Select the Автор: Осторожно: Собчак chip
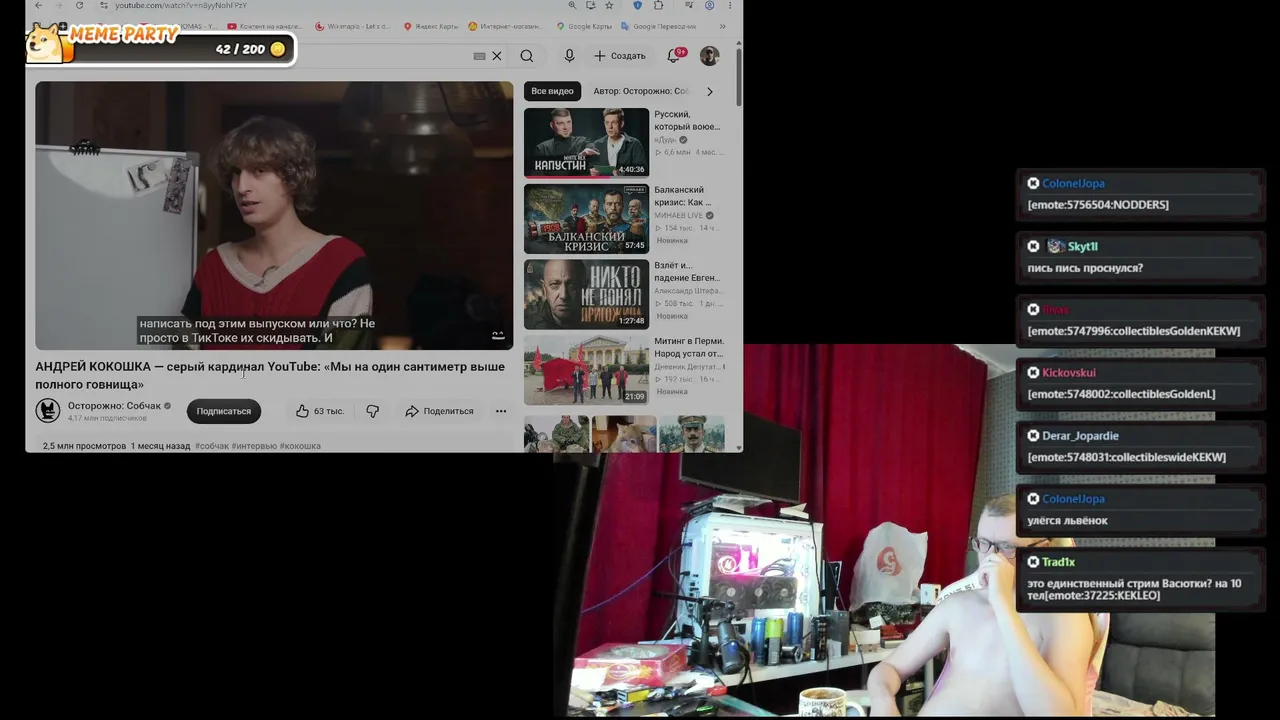This screenshot has height=720, width=1280. pyautogui.click(x=641, y=91)
